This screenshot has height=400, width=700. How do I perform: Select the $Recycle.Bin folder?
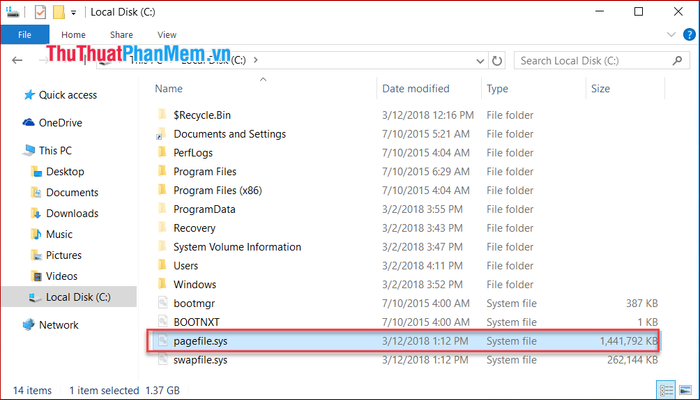(x=202, y=115)
